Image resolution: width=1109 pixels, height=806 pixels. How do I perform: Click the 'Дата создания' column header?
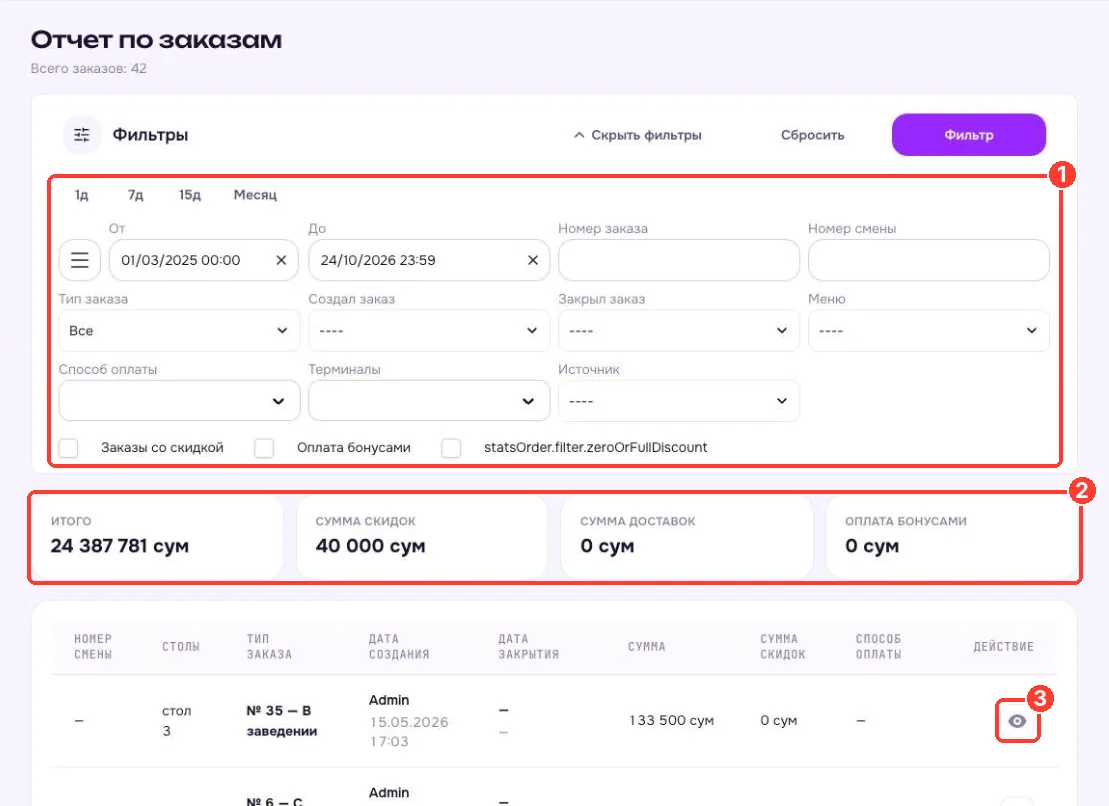399,646
